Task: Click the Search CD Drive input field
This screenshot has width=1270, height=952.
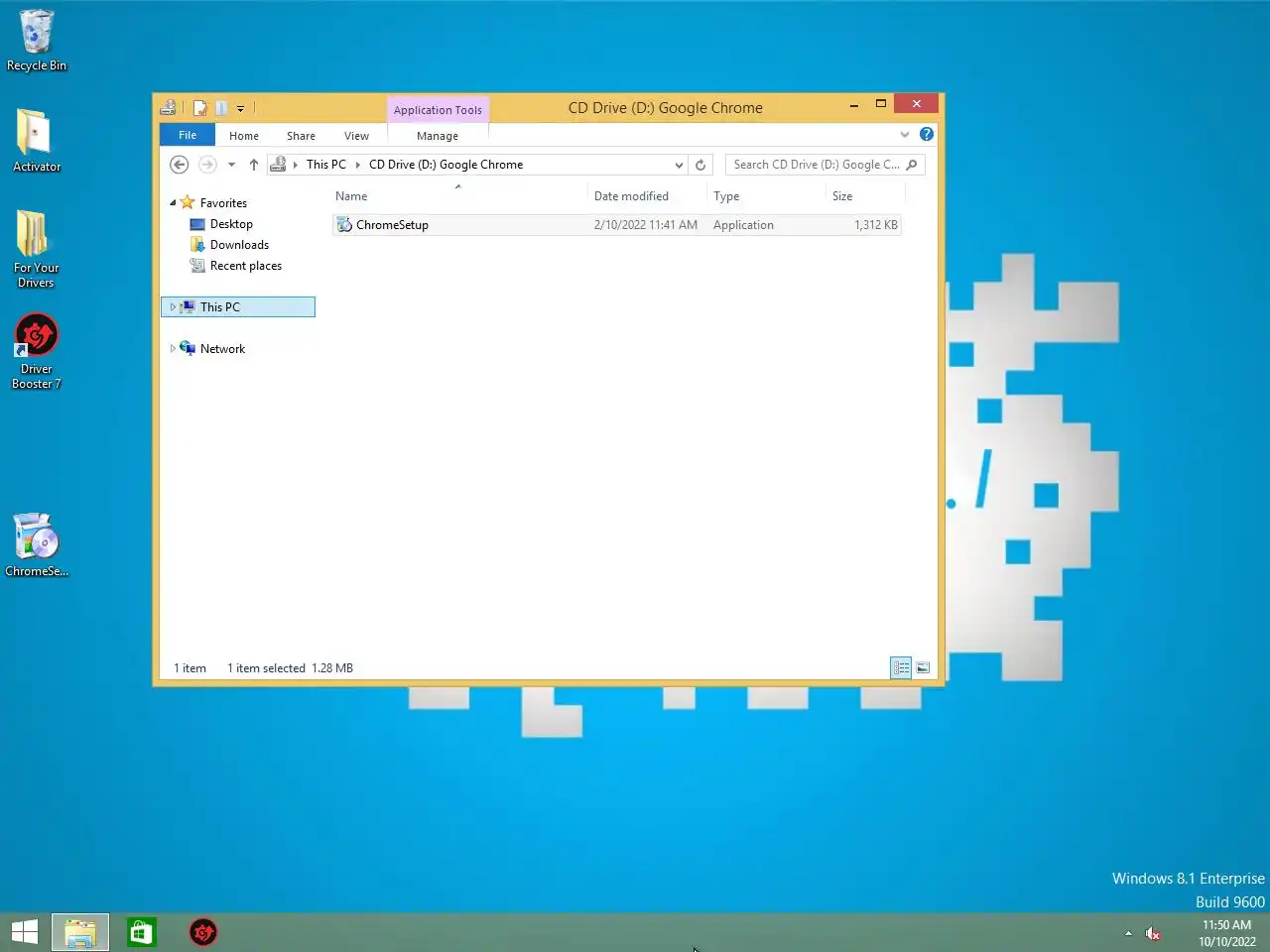Action: [817, 165]
